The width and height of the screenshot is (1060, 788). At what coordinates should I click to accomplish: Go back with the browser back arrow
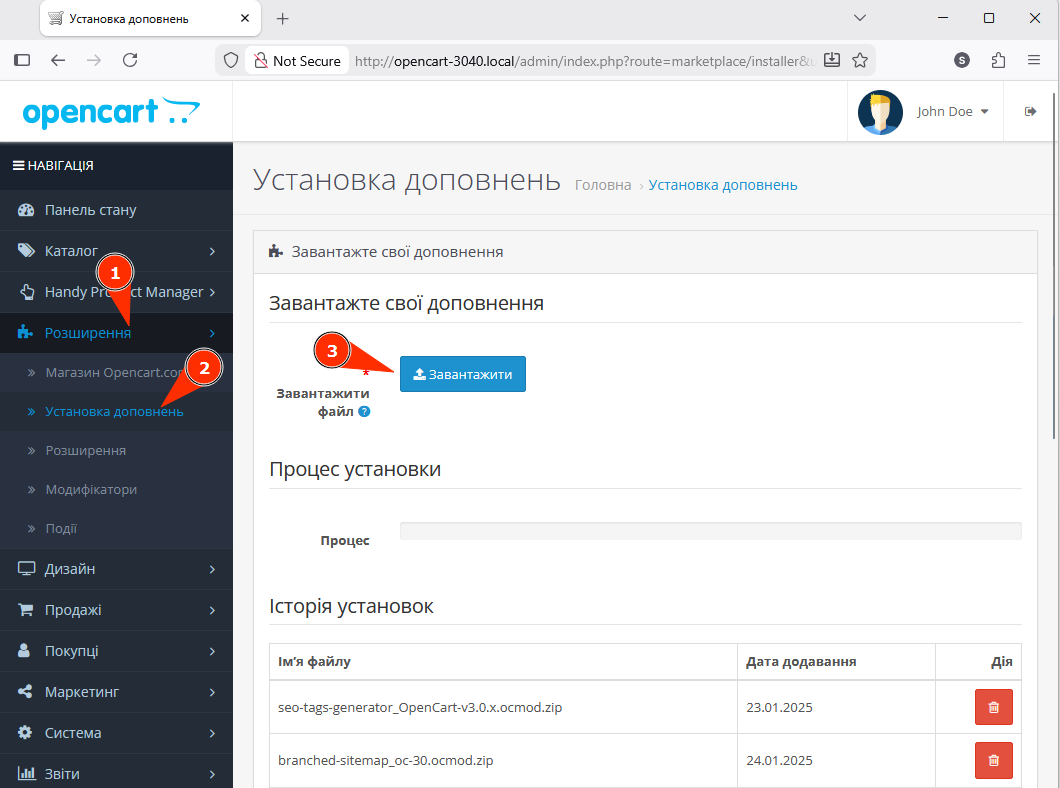point(58,60)
